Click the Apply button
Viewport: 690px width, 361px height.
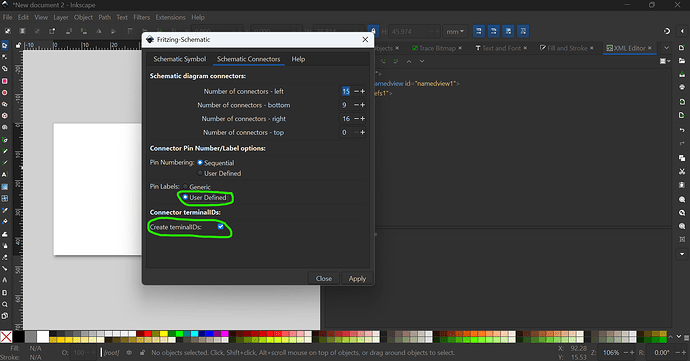pyautogui.click(x=357, y=278)
